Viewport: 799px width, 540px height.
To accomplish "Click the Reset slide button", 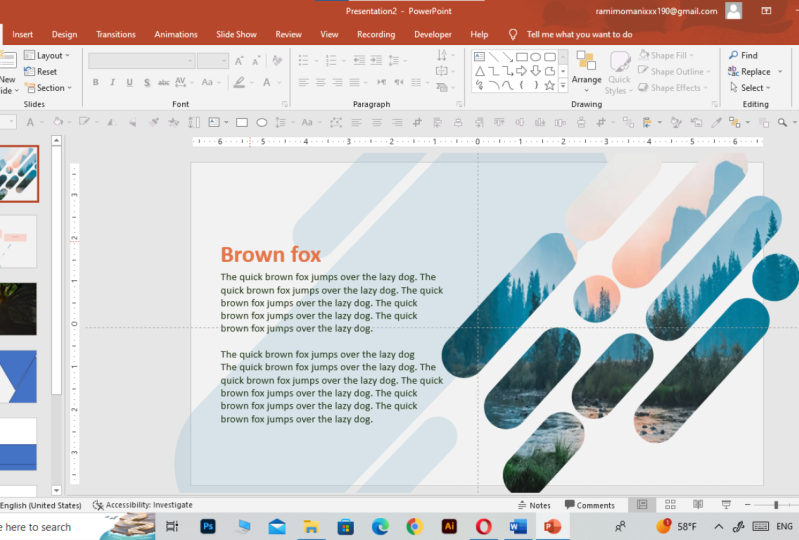I will tap(41, 71).
